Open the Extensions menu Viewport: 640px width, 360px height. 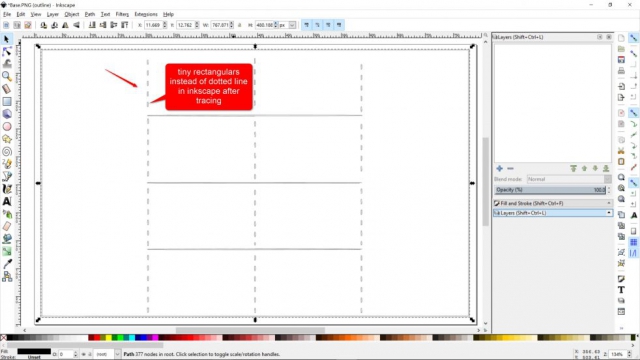[x=146, y=14]
